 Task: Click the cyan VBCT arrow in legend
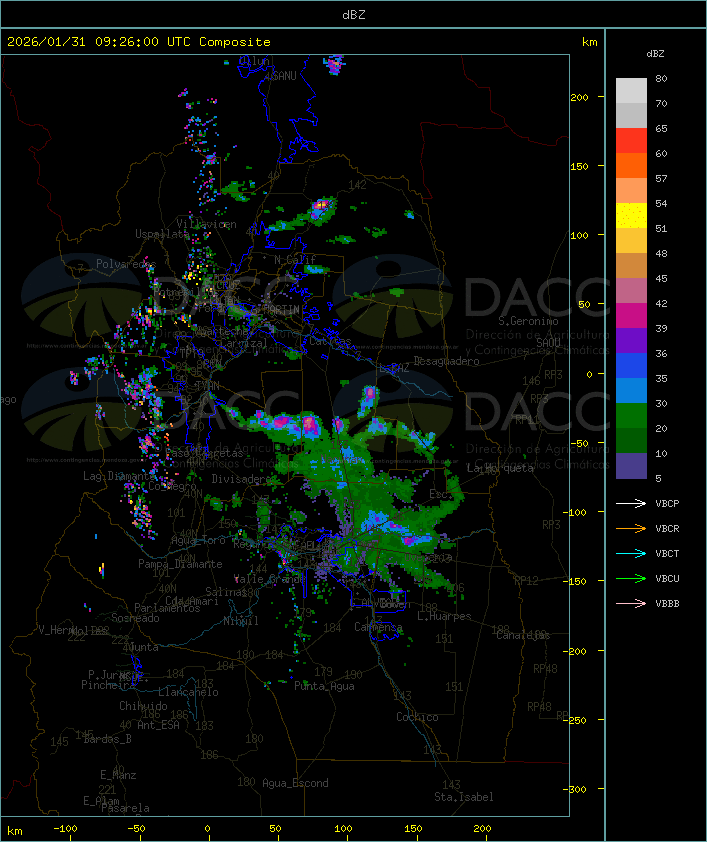[631, 553]
